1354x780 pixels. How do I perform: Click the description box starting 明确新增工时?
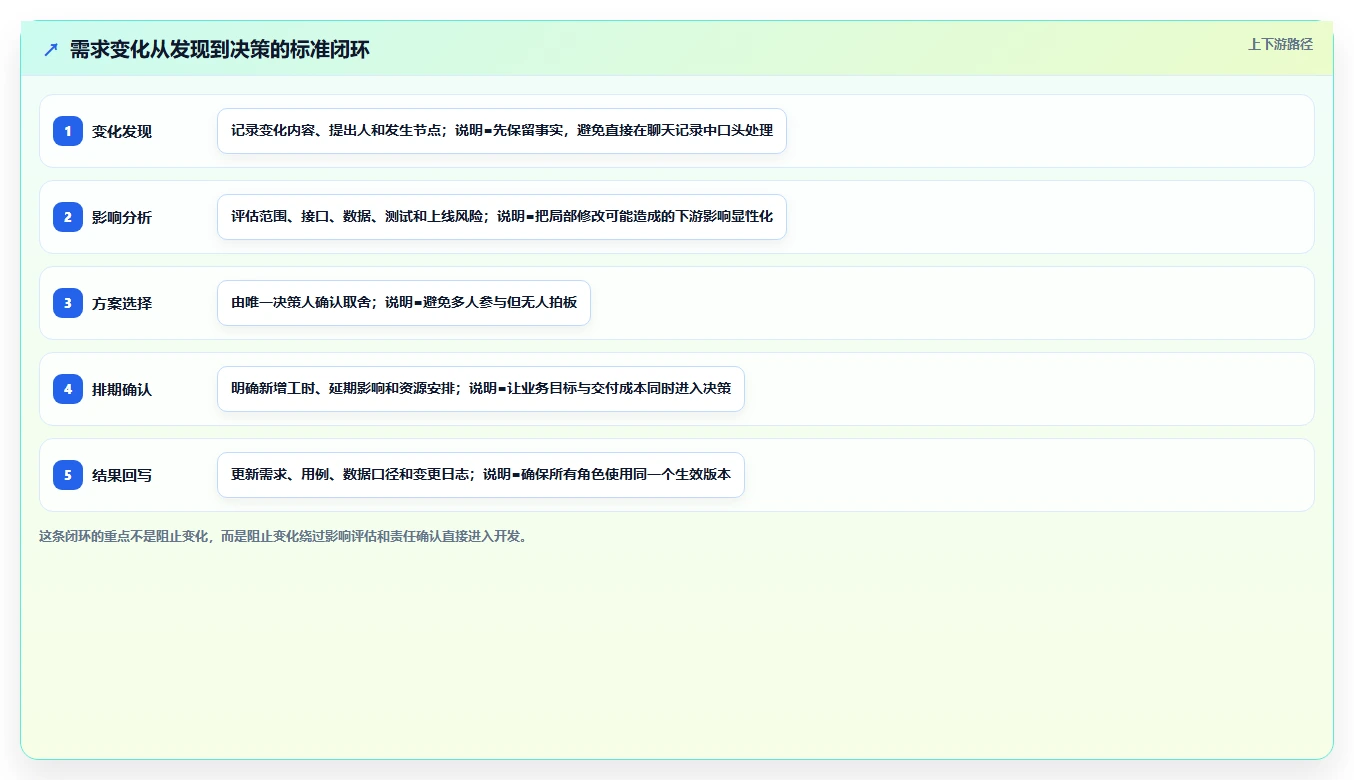coord(481,389)
